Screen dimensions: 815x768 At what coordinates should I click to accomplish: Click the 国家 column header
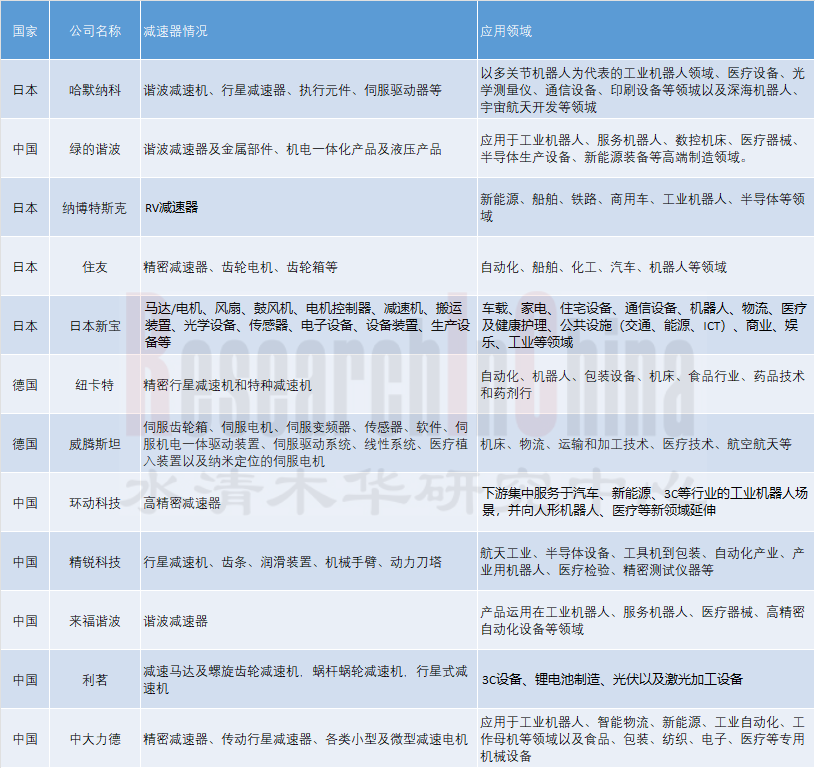[x=25, y=31]
